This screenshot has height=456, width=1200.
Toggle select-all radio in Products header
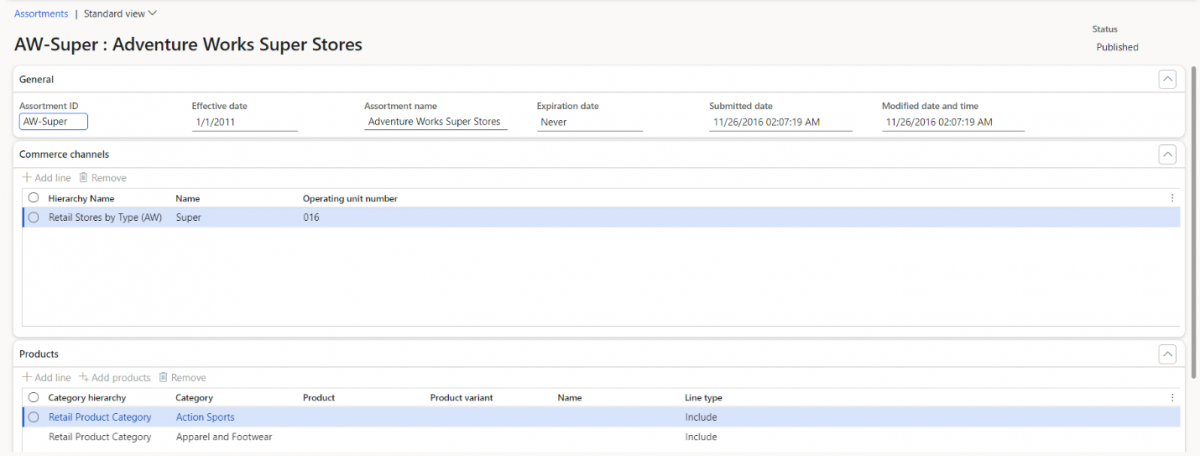33,397
